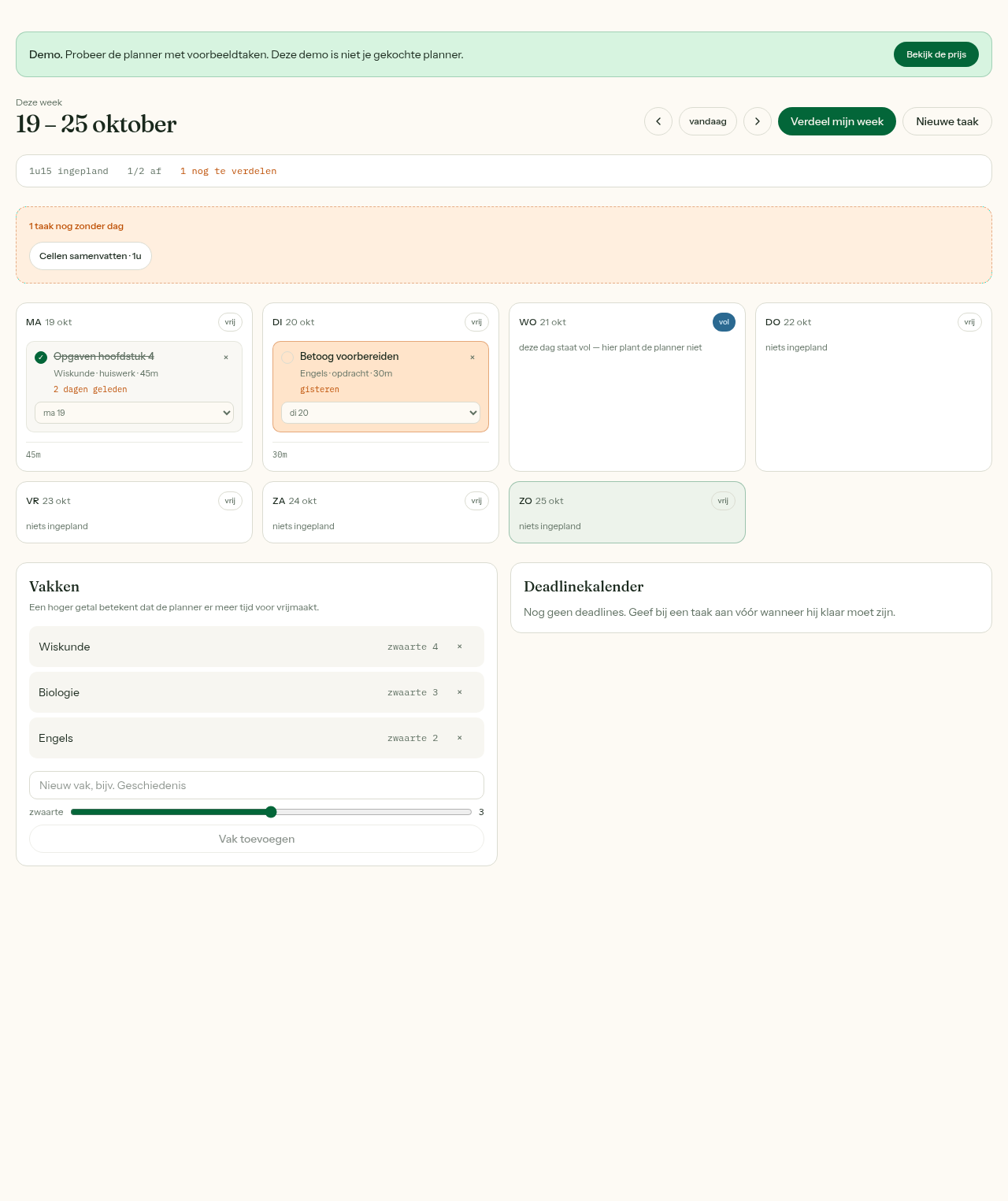Viewport: 1008px width, 1201px height.
Task: Focus the Nieuw vak input field
Action: 257,785
